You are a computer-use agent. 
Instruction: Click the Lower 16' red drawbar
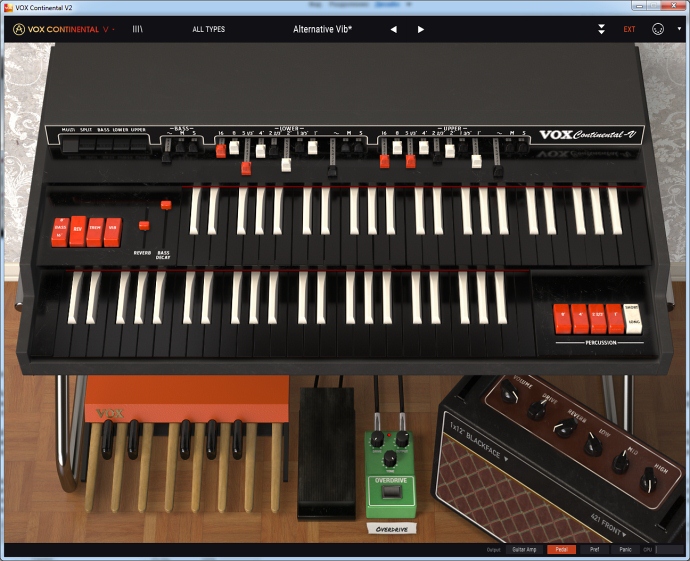(x=221, y=151)
